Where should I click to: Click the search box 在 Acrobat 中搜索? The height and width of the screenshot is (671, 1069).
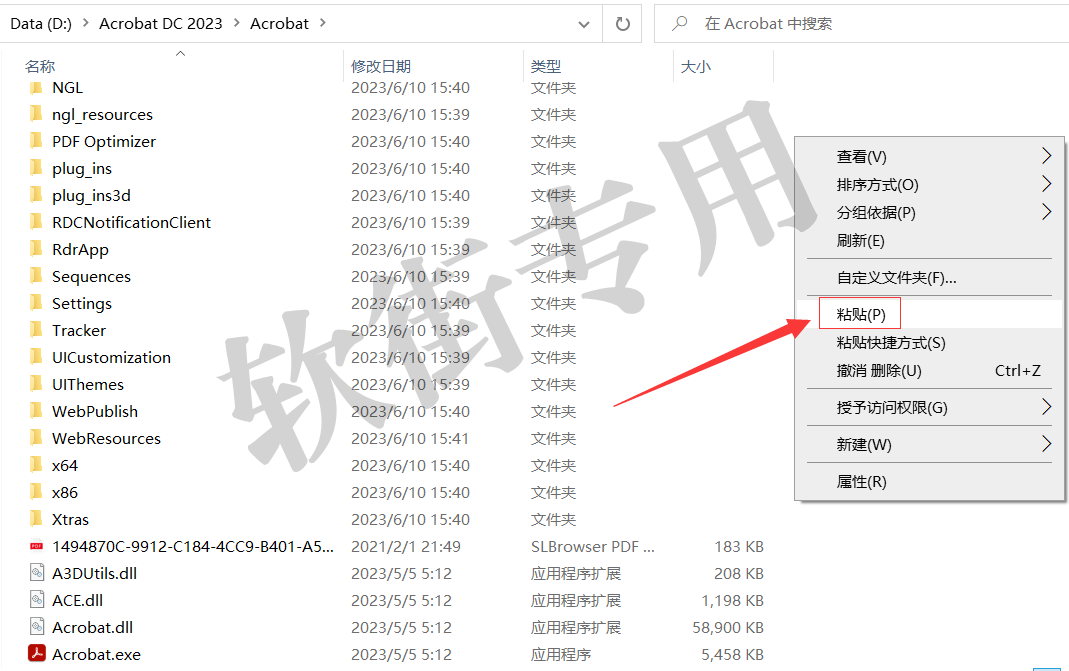[x=860, y=23]
